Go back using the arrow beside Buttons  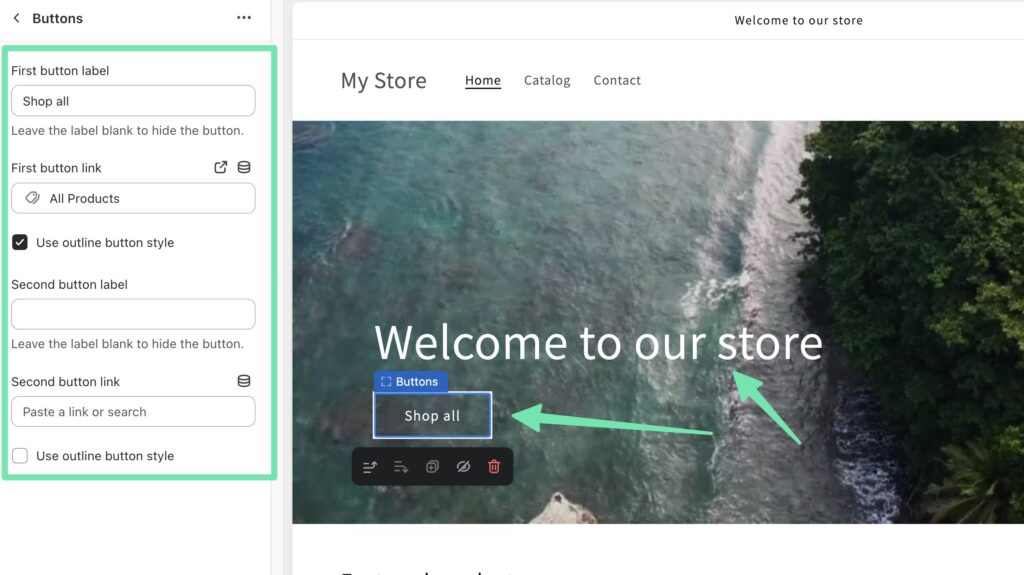click(16, 18)
